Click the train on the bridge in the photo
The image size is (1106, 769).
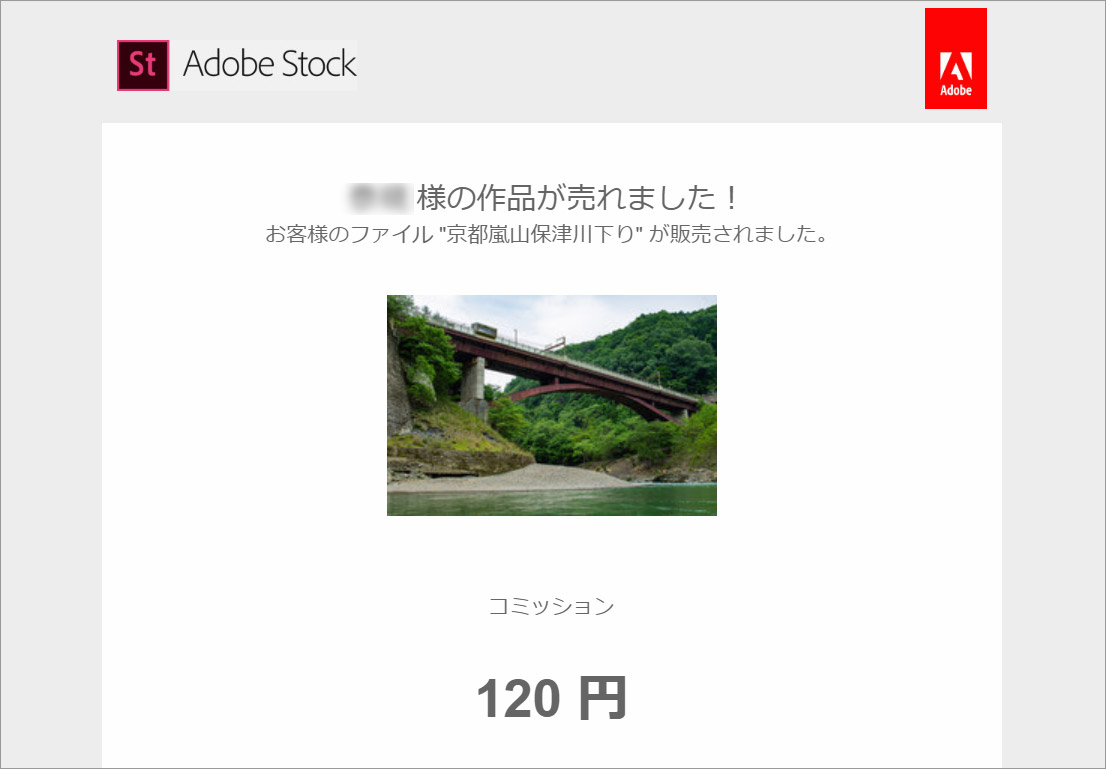pos(484,330)
